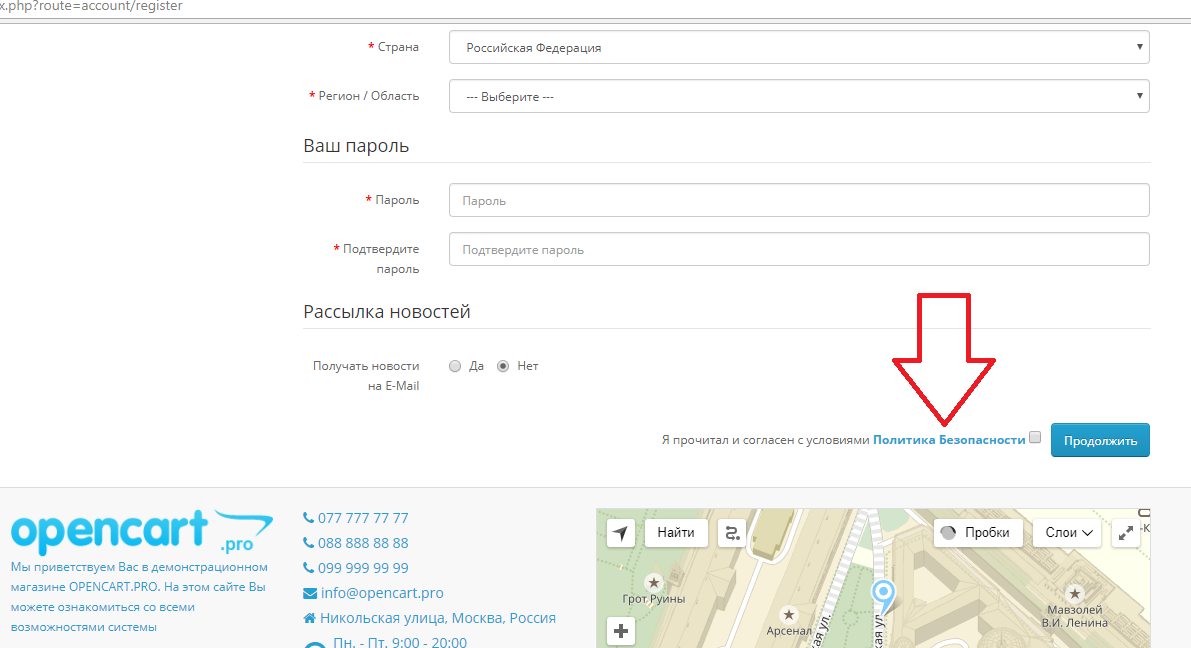This screenshot has width=1191, height=648.
Task: Click the envelope icon beside the email
Action: [310, 593]
